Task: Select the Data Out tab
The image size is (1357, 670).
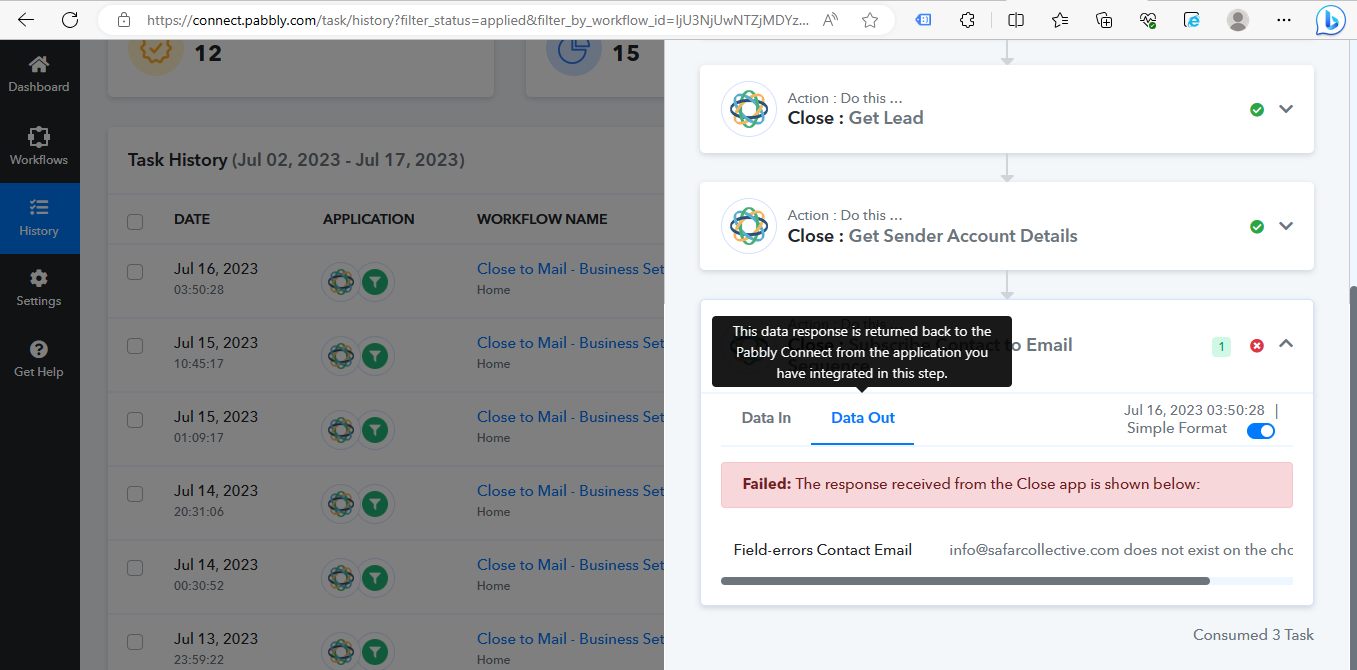Action: 863,418
